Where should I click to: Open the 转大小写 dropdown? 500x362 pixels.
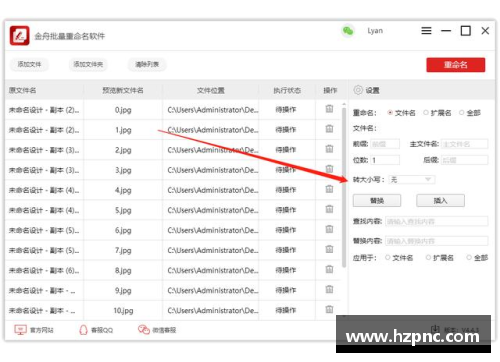click(412, 180)
